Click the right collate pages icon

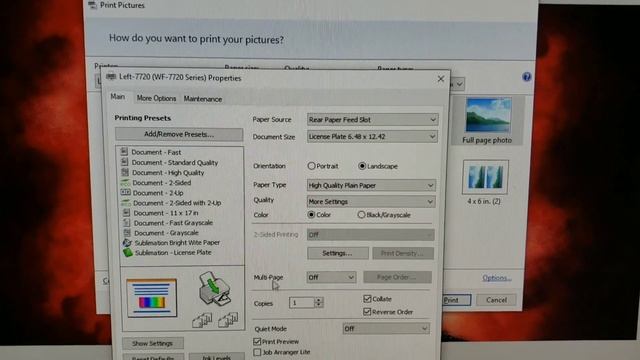(228, 320)
